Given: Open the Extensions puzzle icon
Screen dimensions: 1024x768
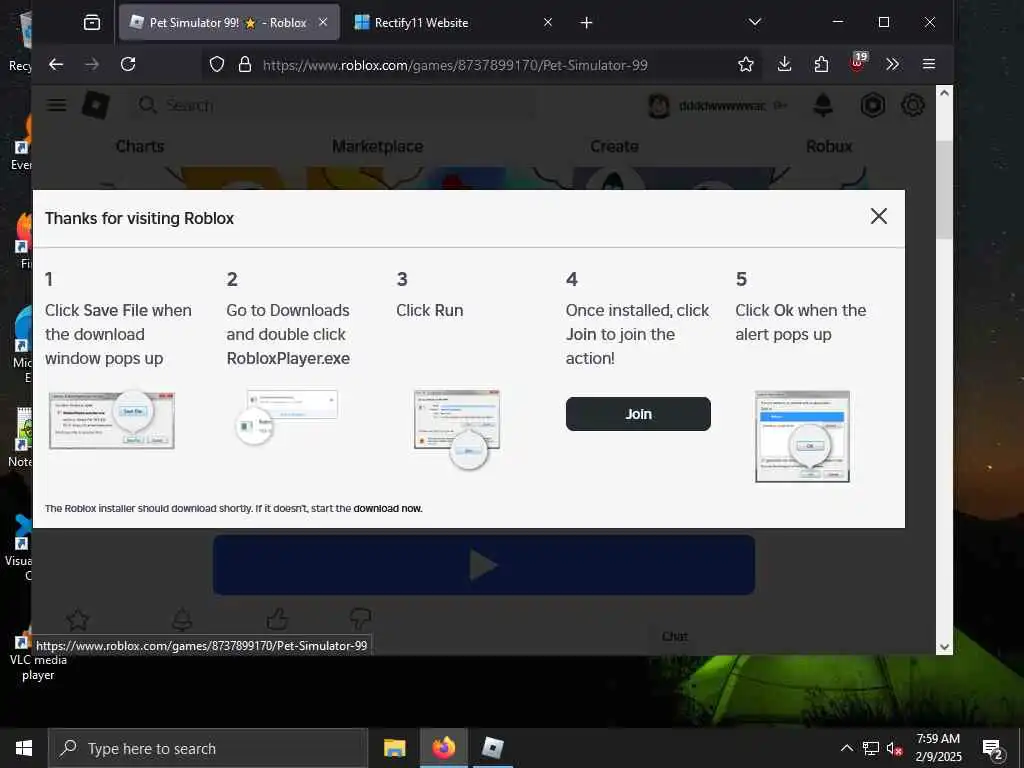Looking at the screenshot, I should pos(821,64).
